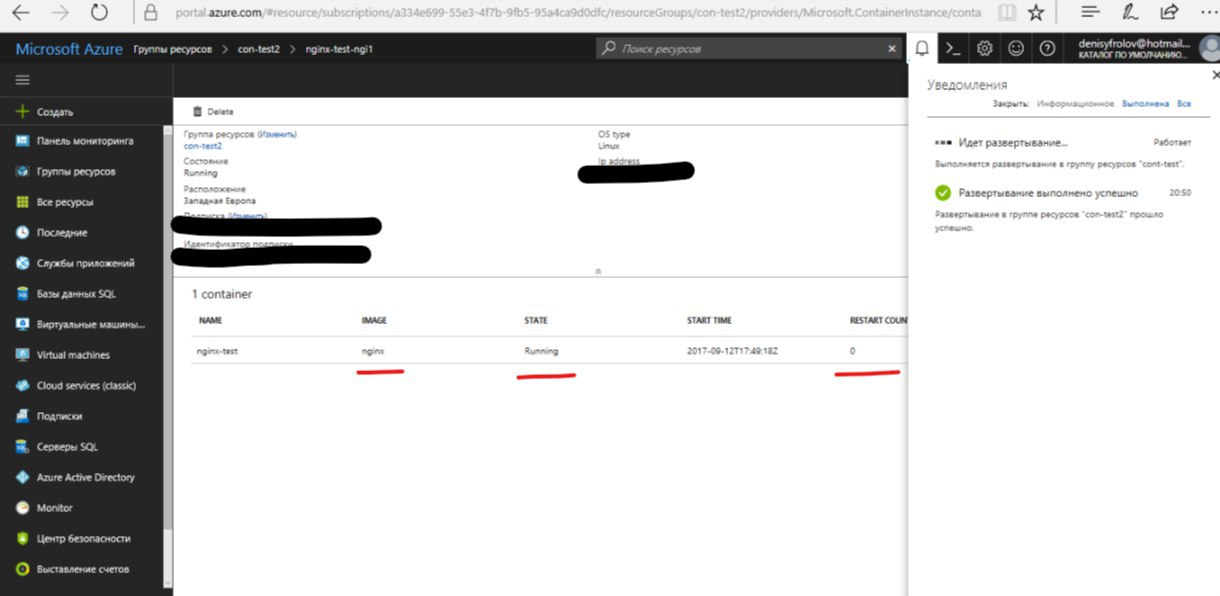Image resolution: width=1220 pixels, height=596 pixels.
Task: Click the Azure Active Directory icon
Action: click(x=22, y=477)
